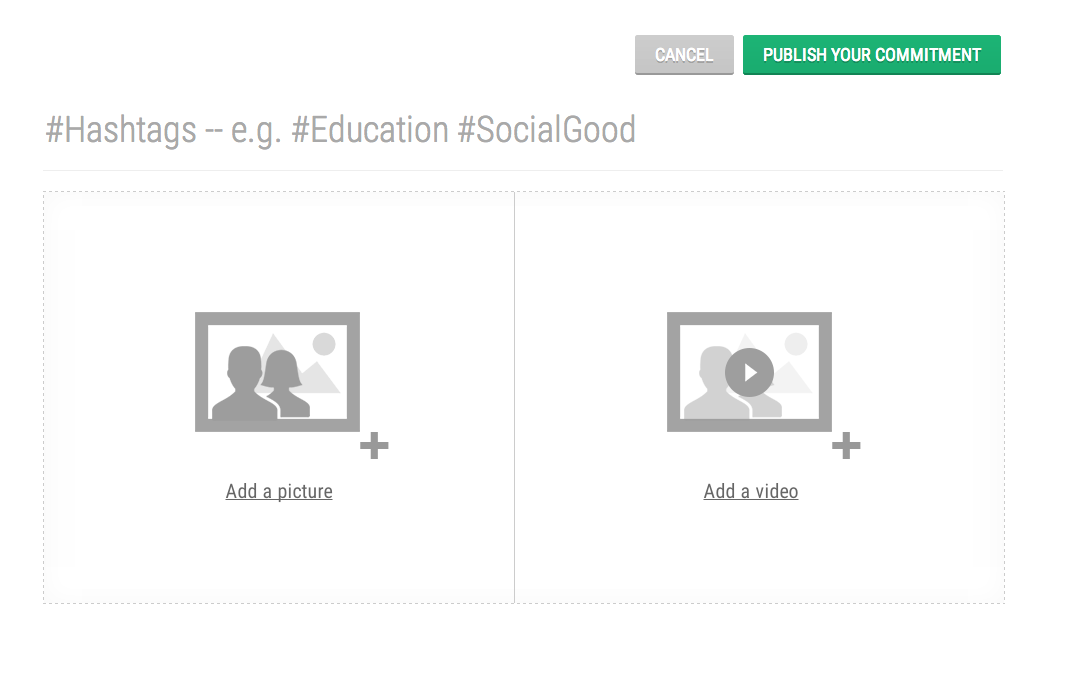Open the Add a picture link
The height and width of the screenshot is (688, 1070).
(279, 491)
